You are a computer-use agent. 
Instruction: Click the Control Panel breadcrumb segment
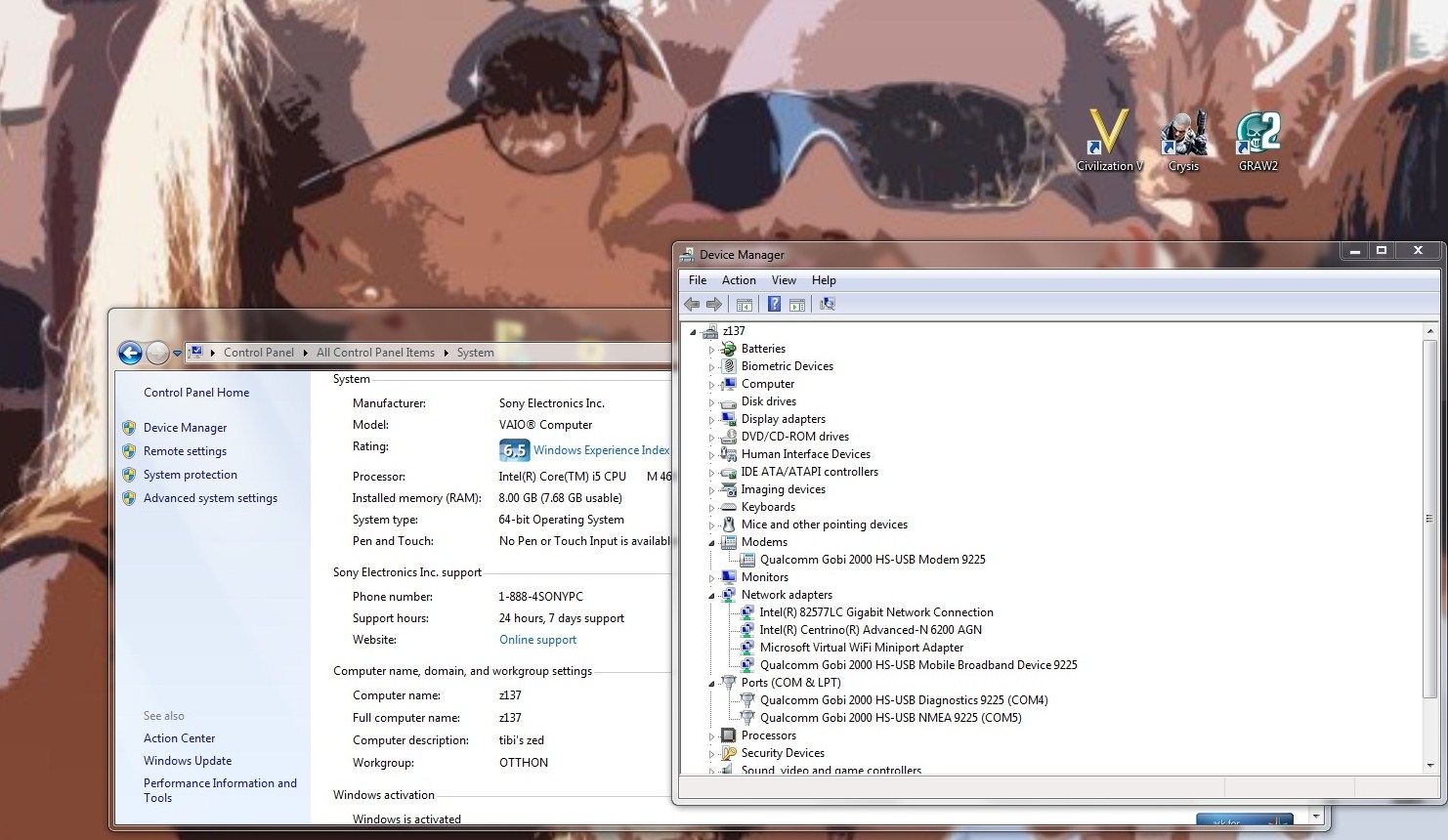[259, 353]
